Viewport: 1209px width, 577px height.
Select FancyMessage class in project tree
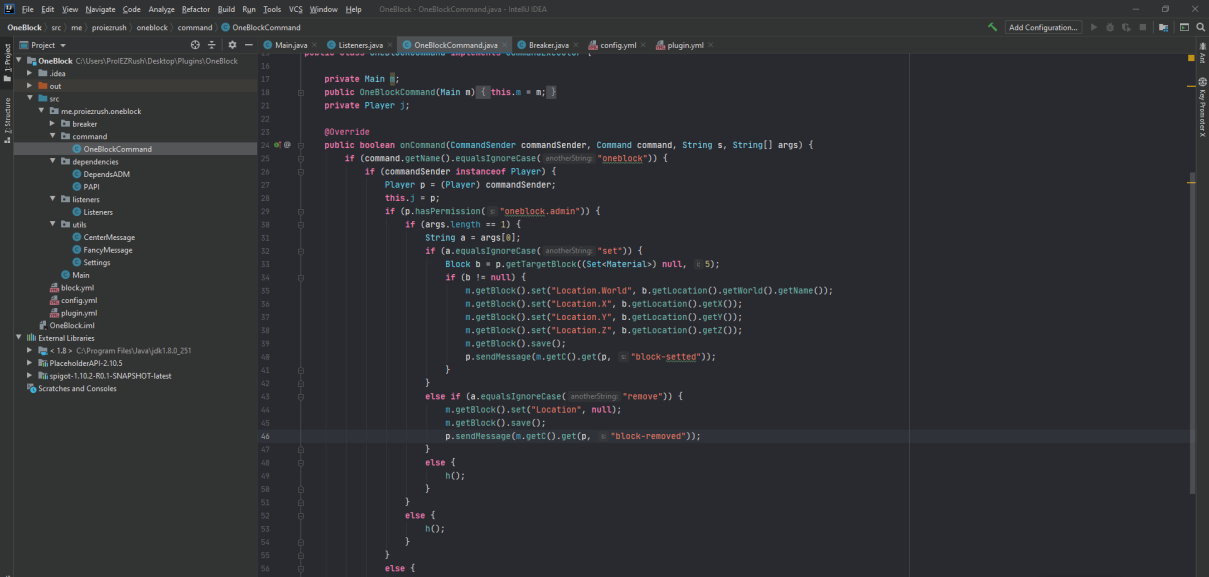click(108, 250)
